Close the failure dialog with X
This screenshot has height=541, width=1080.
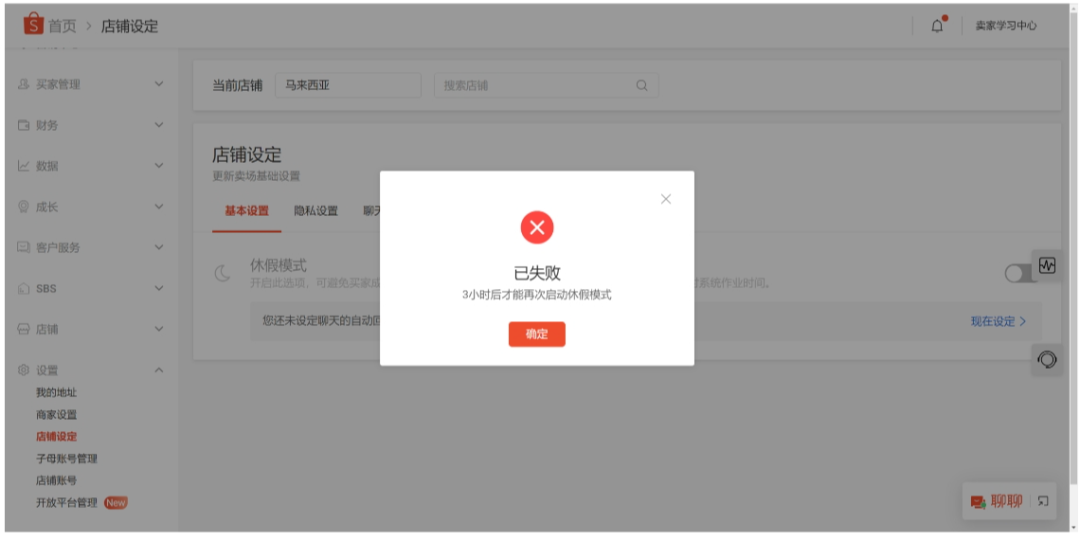click(x=666, y=199)
